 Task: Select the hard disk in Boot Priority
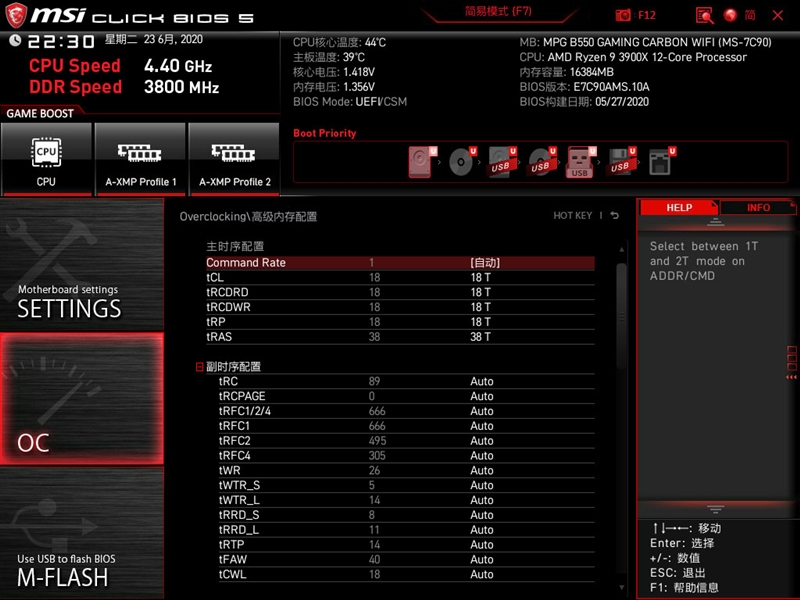(x=420, y=162)
